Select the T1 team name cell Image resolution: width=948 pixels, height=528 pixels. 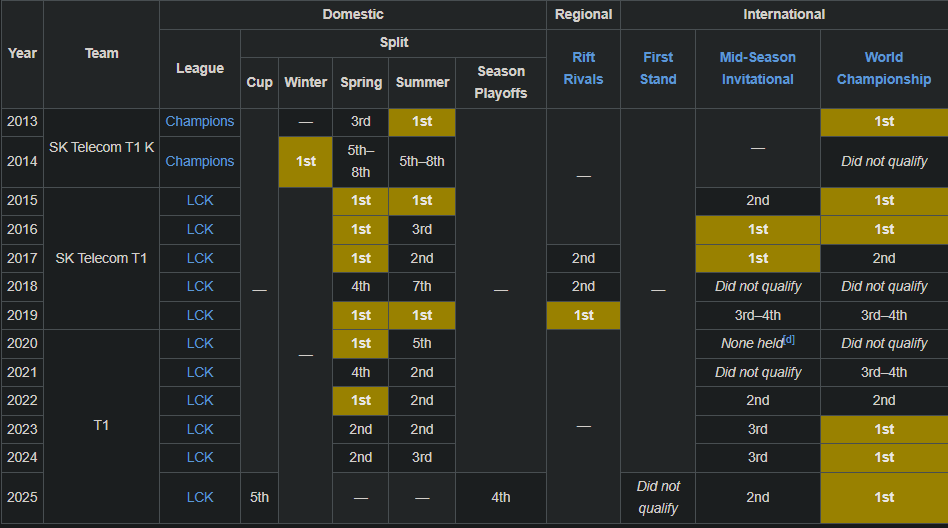click(101, 426)
